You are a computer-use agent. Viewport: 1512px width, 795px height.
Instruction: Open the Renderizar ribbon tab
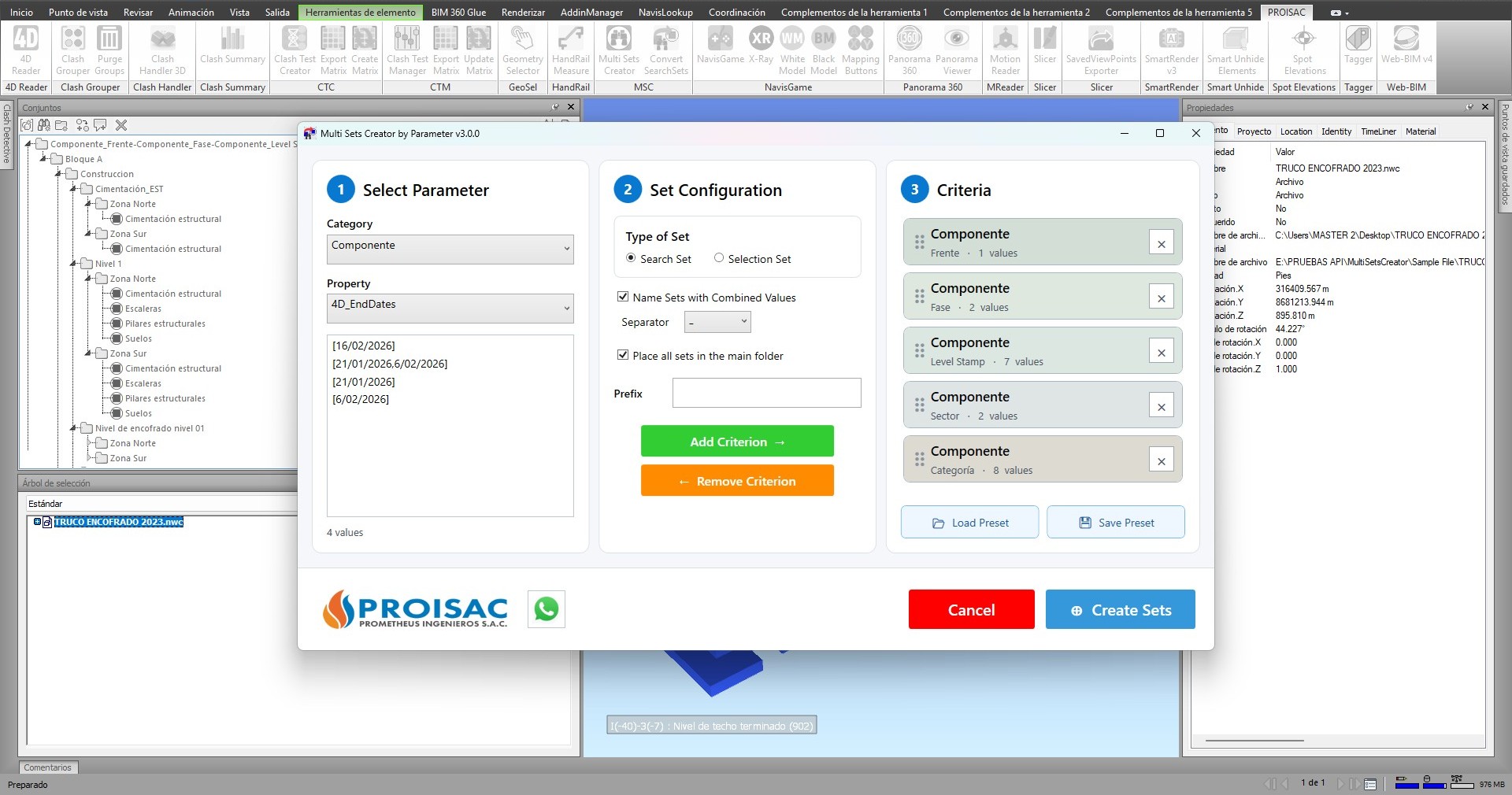click(x=523, y=12)
